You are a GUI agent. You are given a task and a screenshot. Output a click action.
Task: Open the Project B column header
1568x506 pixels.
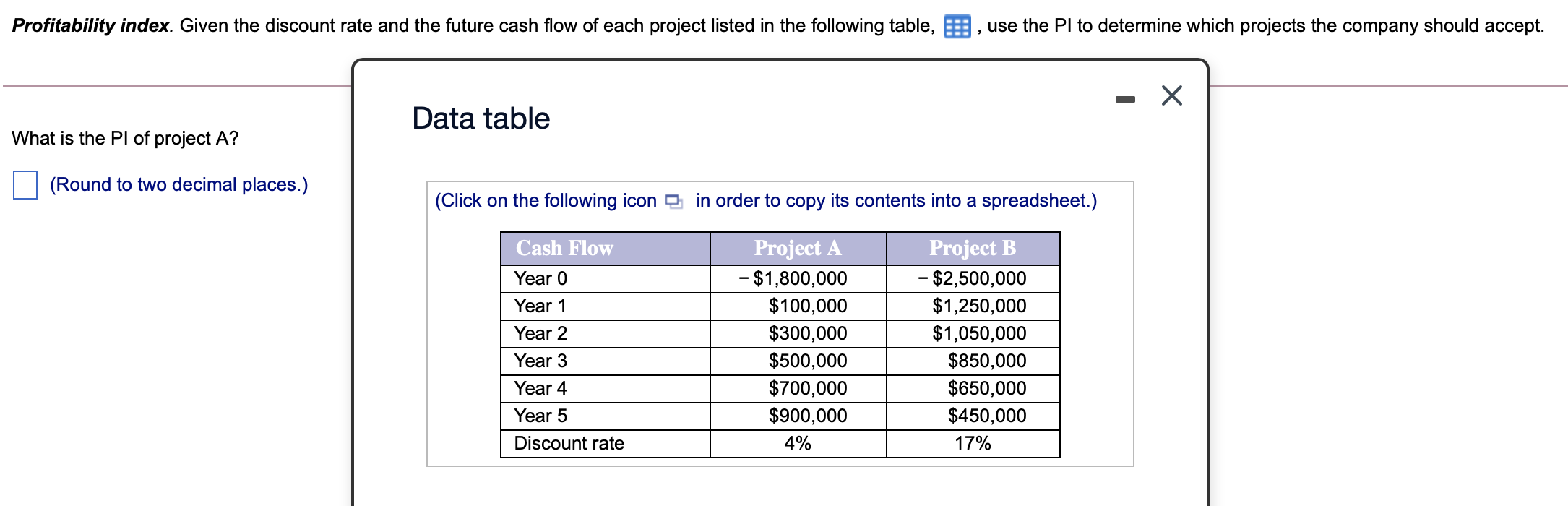coord(972,249)
